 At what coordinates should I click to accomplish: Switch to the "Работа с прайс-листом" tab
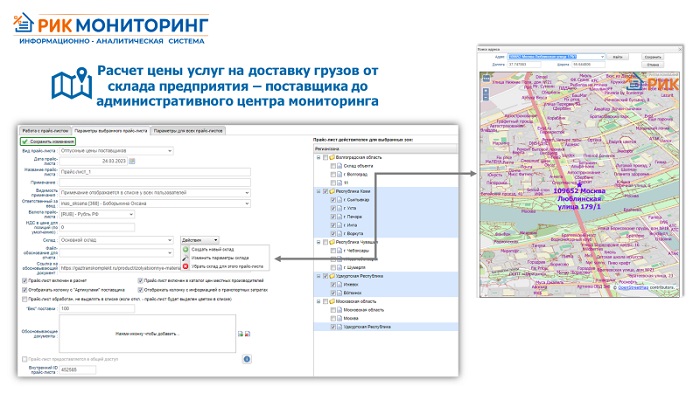click(45, 131)
